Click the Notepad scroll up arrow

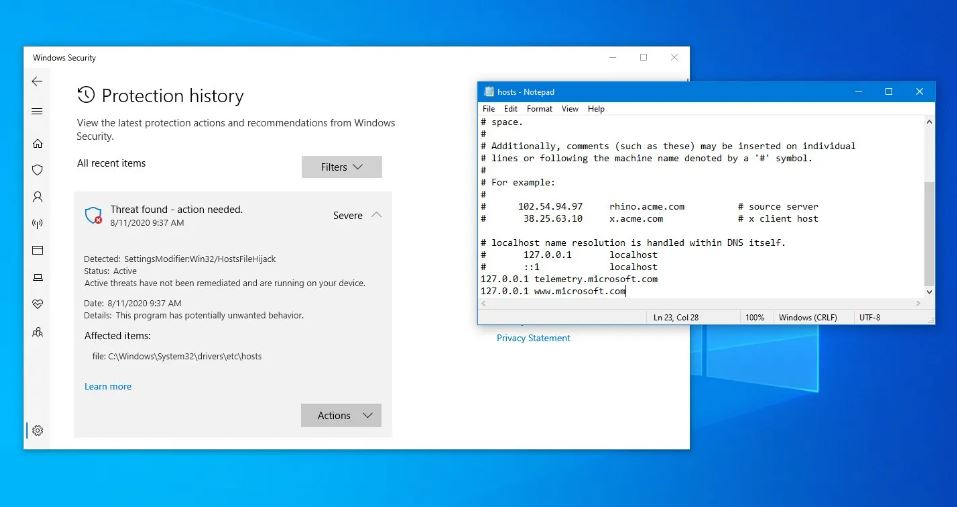pyautogui.click(x=929, y=122)
